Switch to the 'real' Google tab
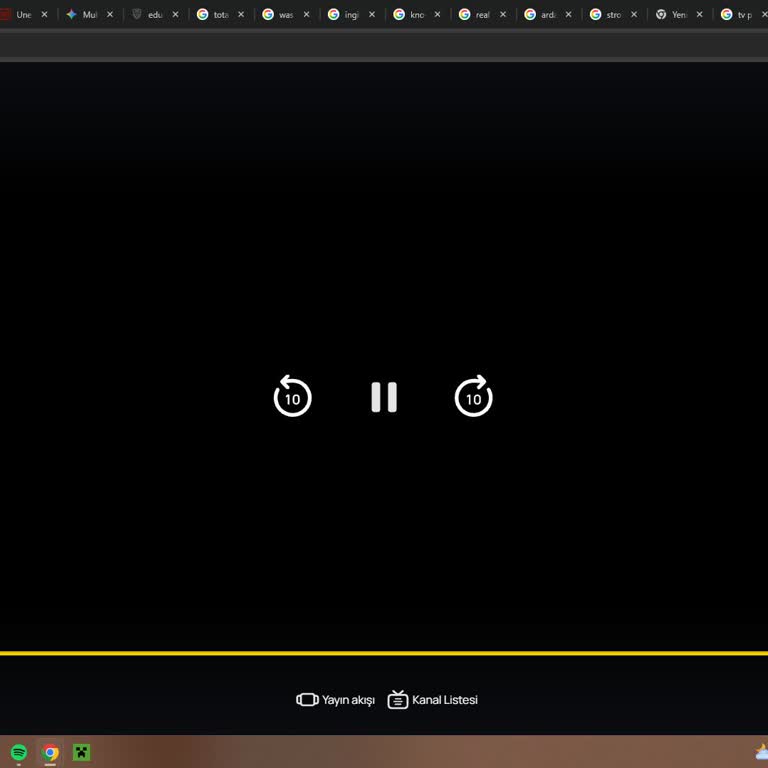This screenshot has width=768, height=768. tap(480, 15)
